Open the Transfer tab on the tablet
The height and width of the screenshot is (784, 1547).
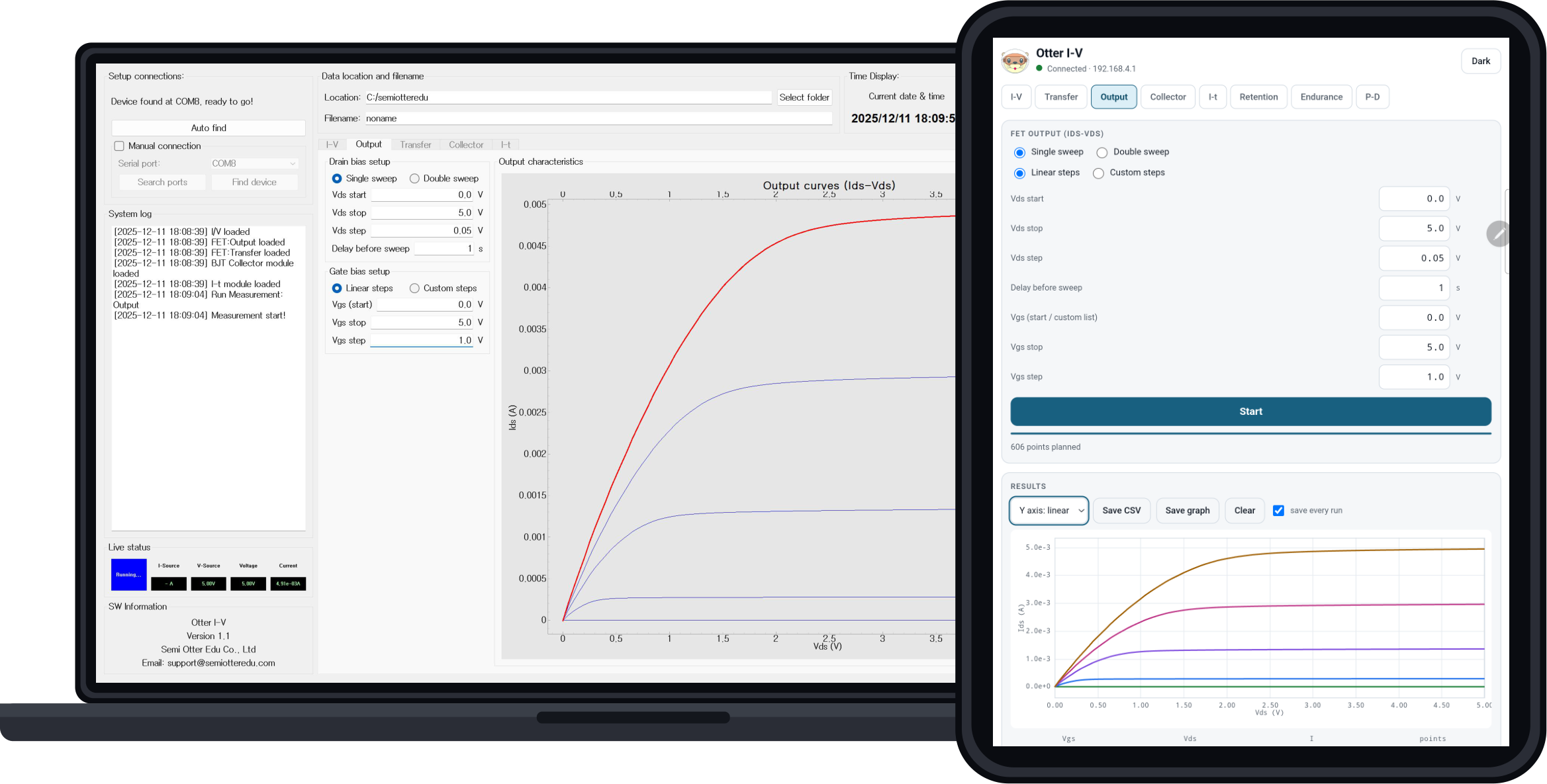coord(1061,97)
